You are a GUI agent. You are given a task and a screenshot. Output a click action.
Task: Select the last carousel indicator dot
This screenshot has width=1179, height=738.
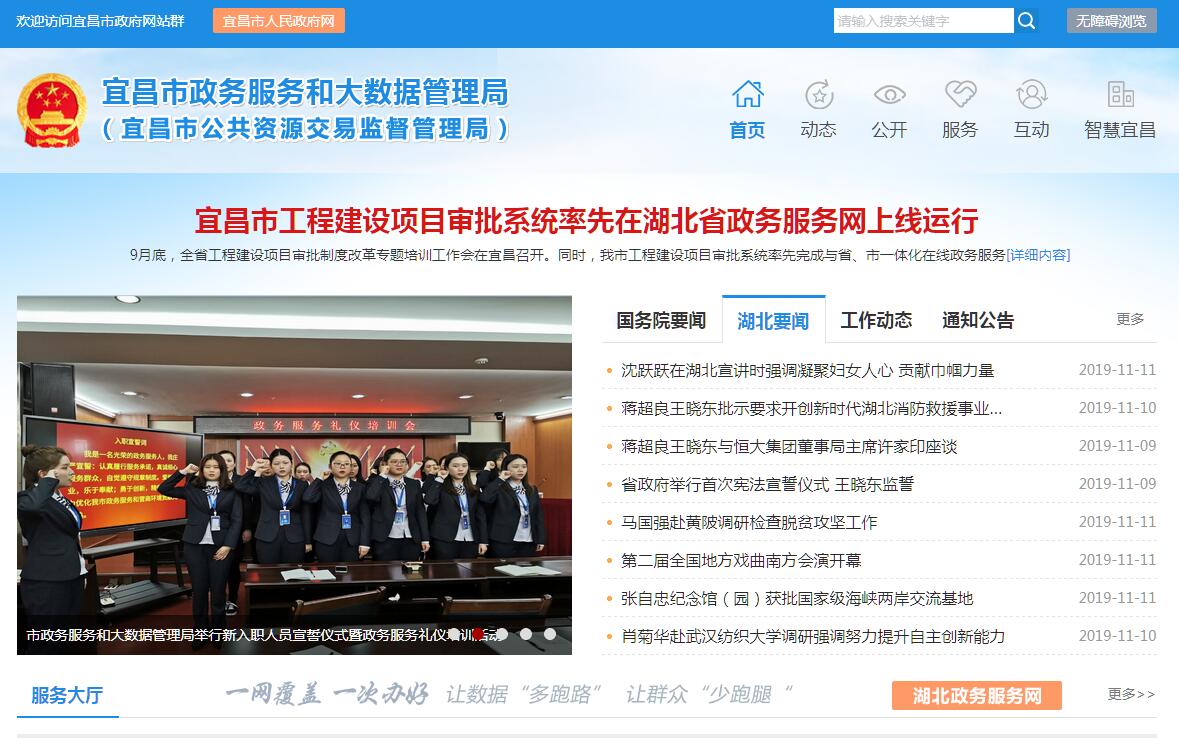(550, 634)
